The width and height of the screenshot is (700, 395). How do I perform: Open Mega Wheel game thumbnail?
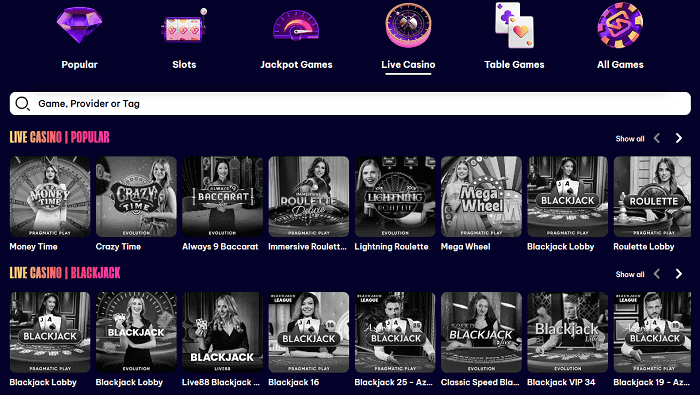(x=481, y=196)
